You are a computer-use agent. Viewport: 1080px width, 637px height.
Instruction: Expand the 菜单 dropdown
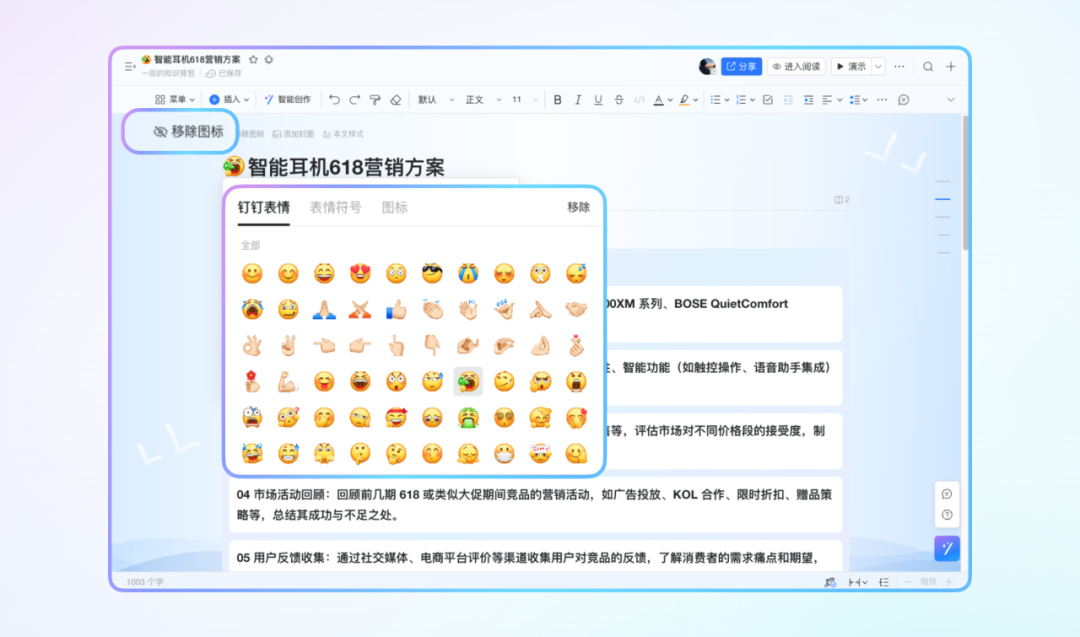(175, 100)
